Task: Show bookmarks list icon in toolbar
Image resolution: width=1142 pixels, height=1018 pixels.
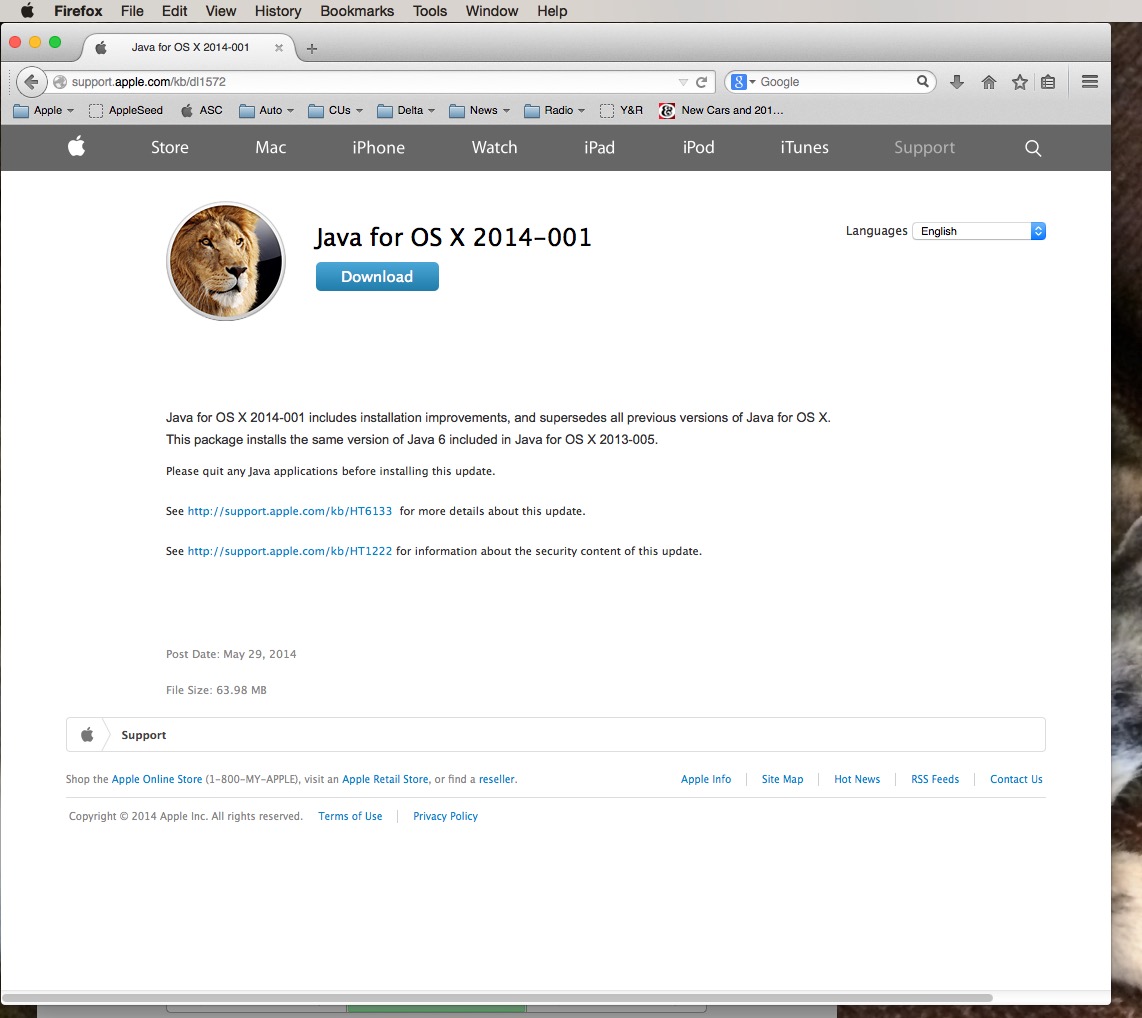Action: coord(1048,82)
